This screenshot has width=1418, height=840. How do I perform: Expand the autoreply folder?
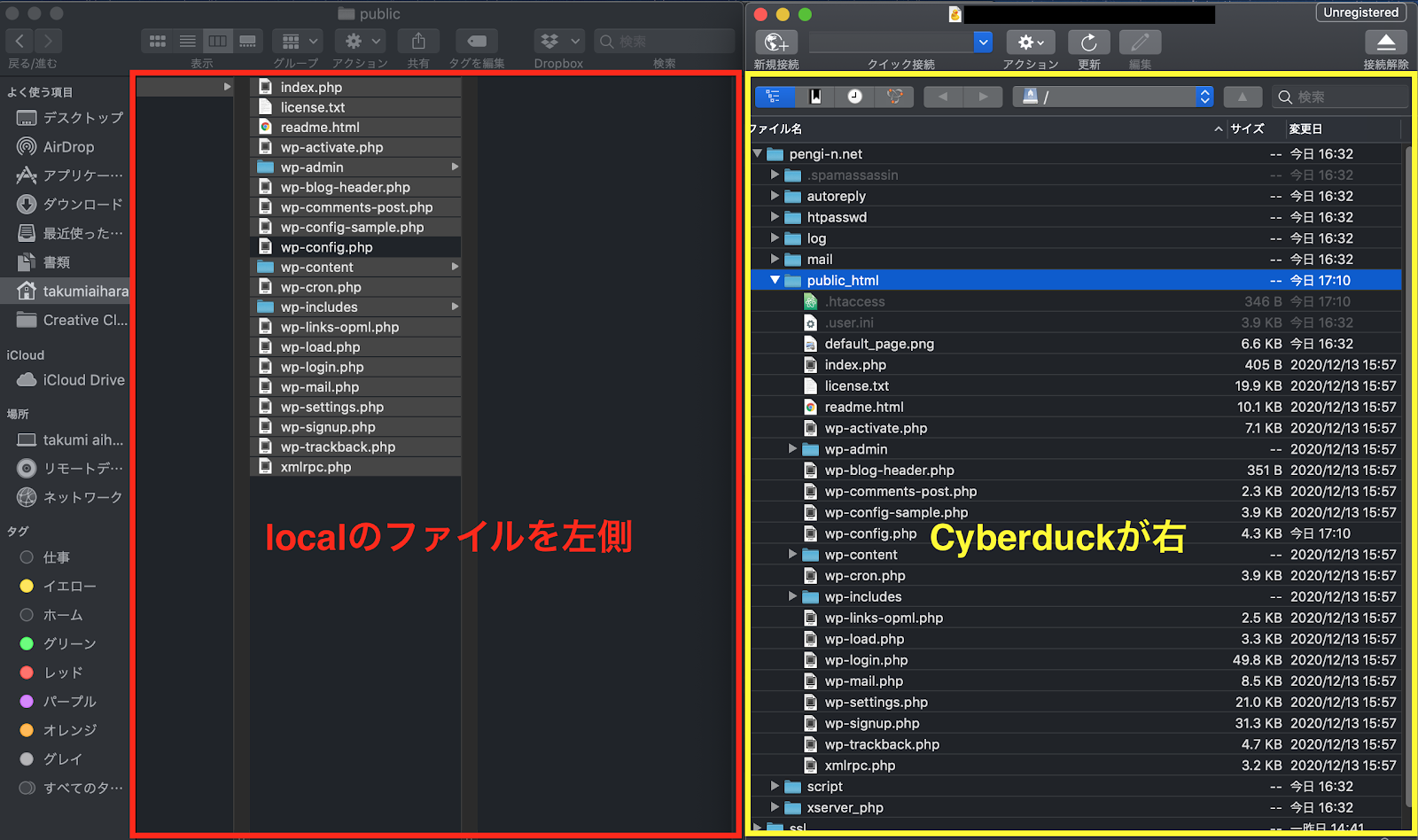775,196
